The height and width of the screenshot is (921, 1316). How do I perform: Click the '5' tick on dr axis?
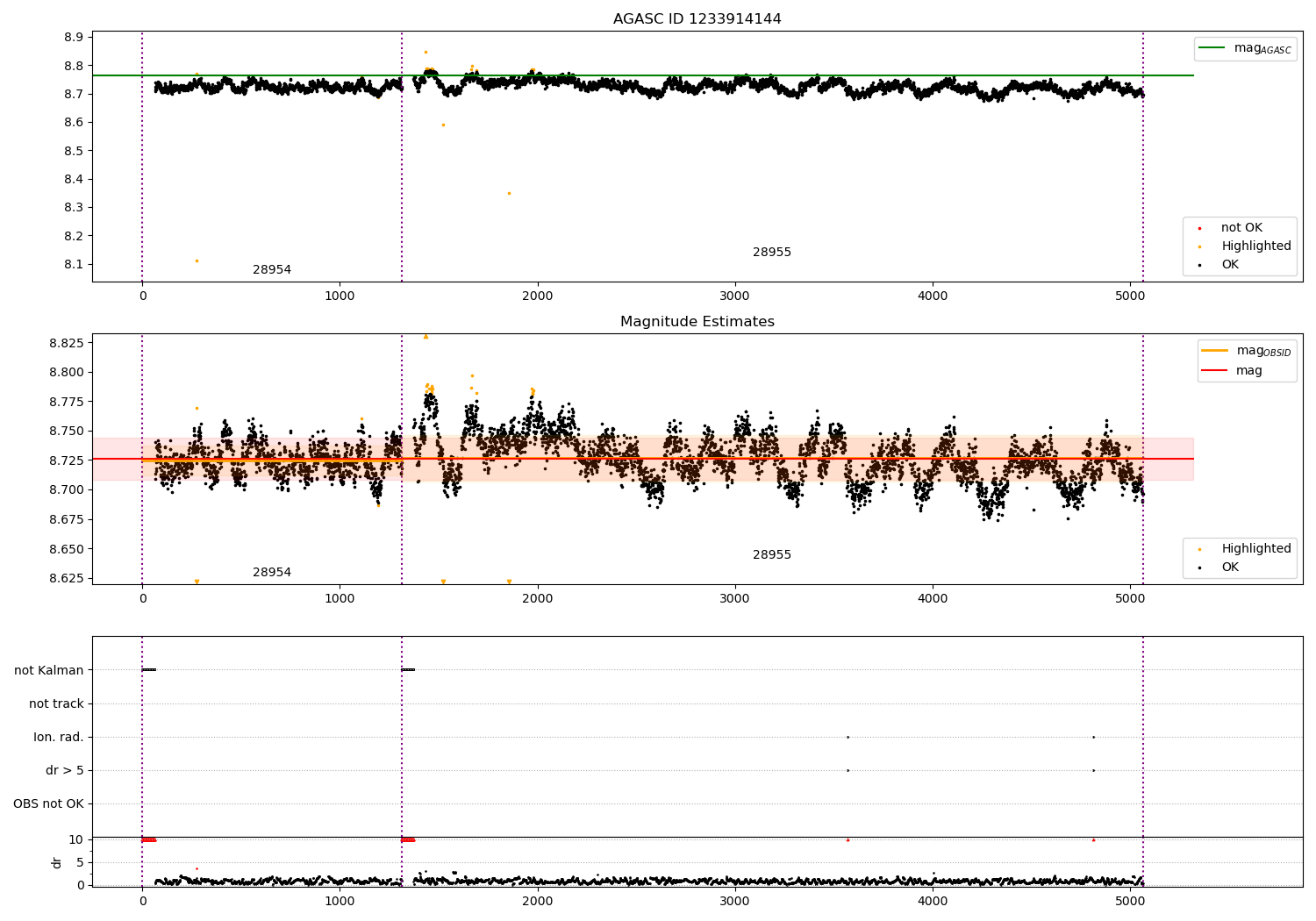pos(80,863)
